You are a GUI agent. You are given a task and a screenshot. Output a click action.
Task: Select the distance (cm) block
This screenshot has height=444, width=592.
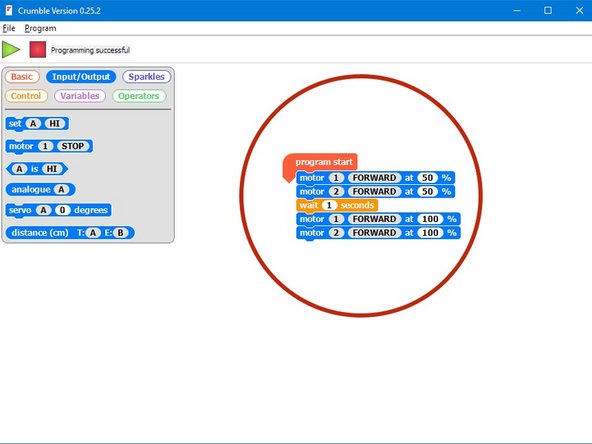pos(70,233)
